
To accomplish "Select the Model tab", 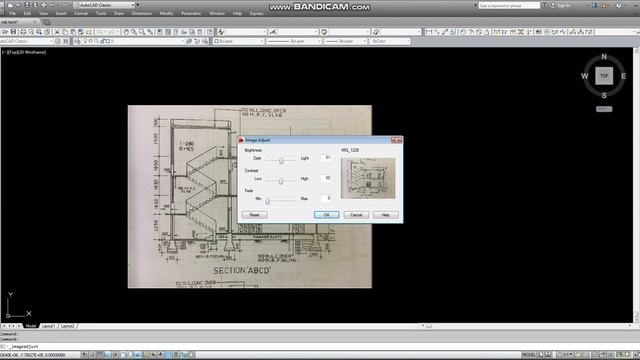I will 31,326.
